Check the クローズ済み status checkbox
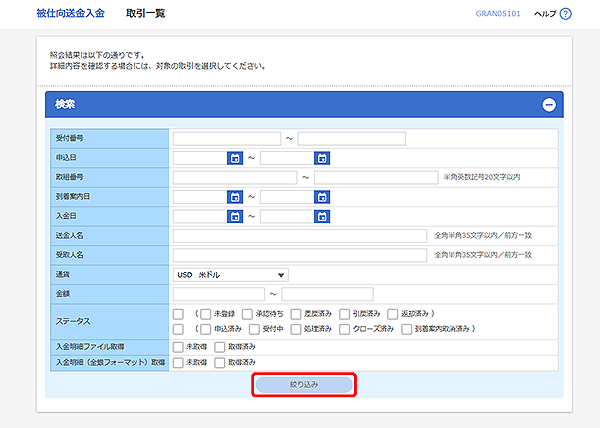Screen dimensions: 600x428 (x=344, y=329)
